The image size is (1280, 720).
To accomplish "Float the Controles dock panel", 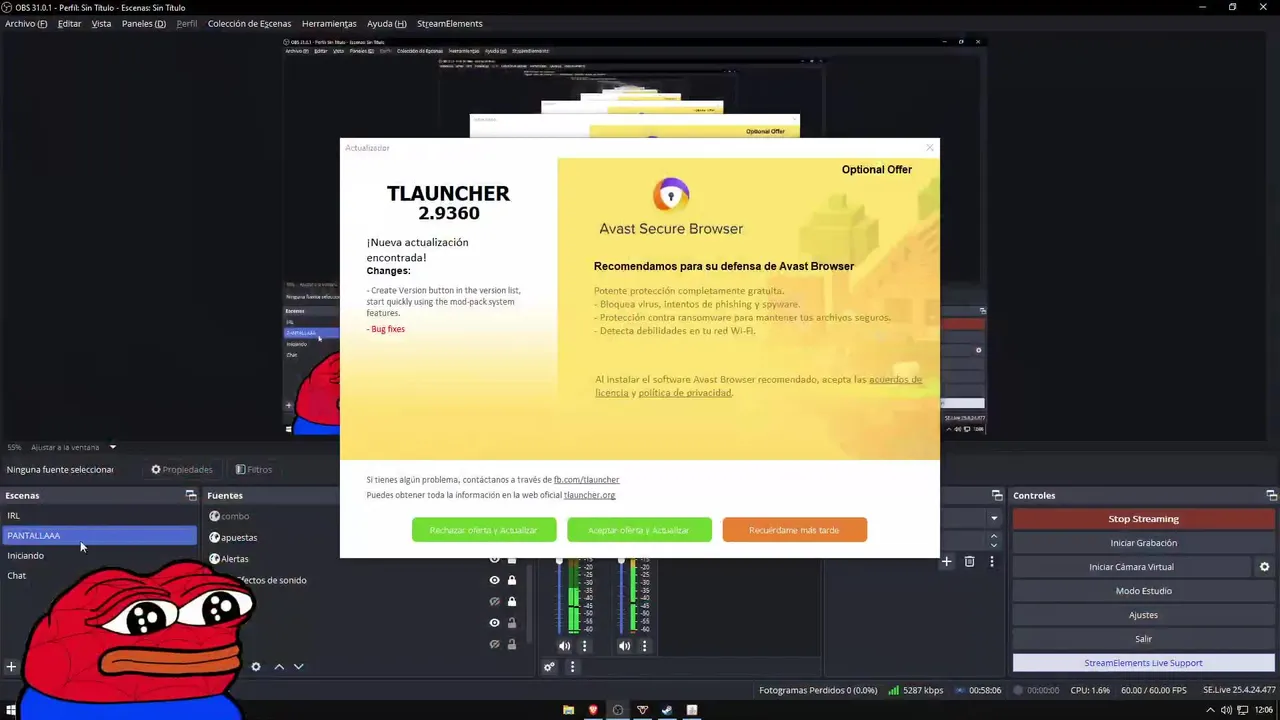I will pos(1271,495).
